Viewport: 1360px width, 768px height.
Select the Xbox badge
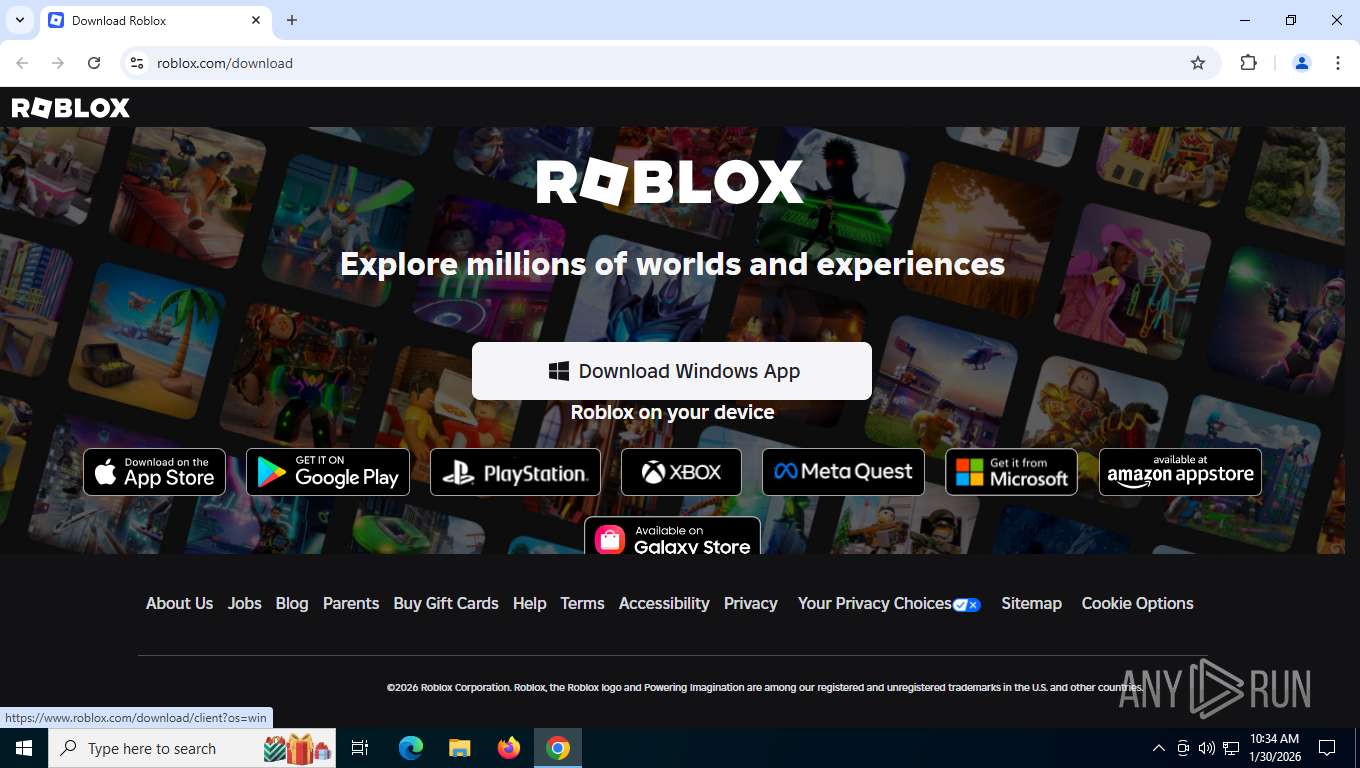click(681, 472)
